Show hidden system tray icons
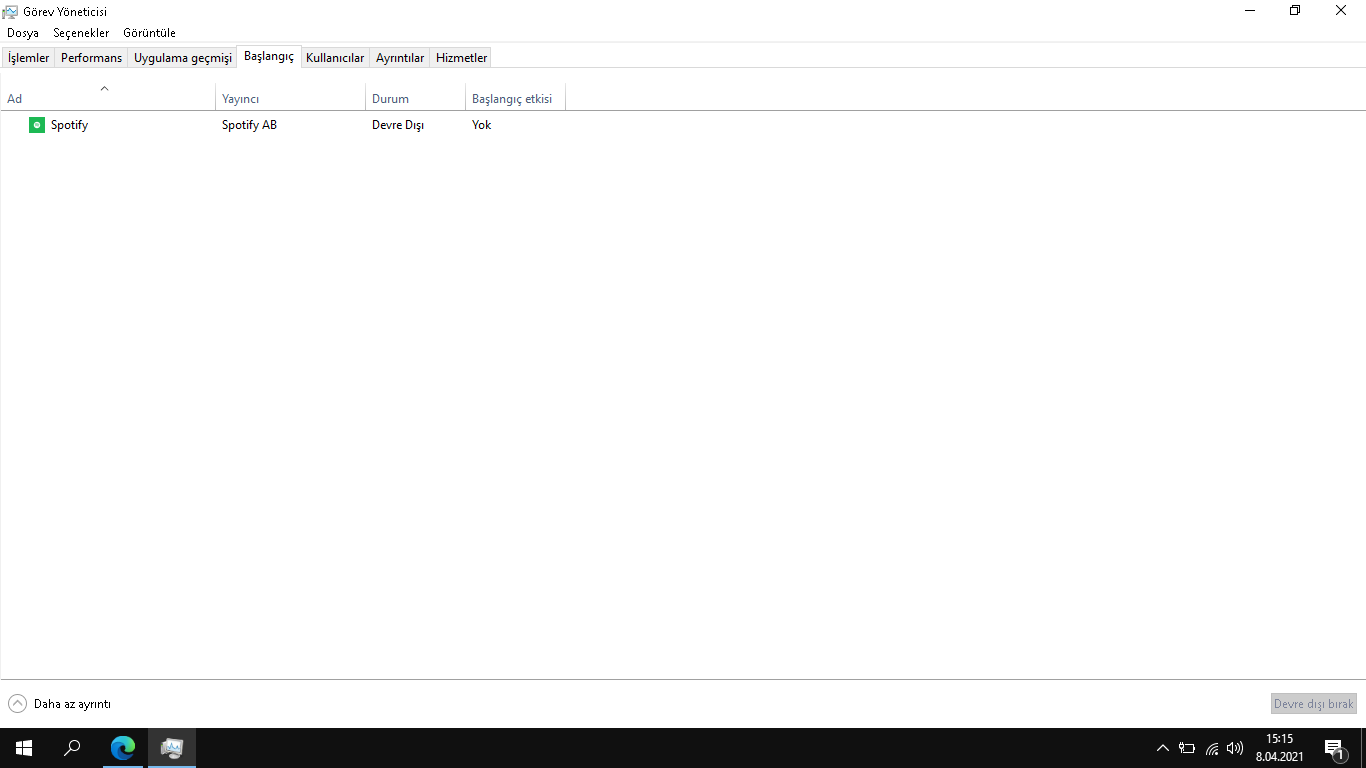Viewport: 1366px width, 768px height. click(1162, 748)
